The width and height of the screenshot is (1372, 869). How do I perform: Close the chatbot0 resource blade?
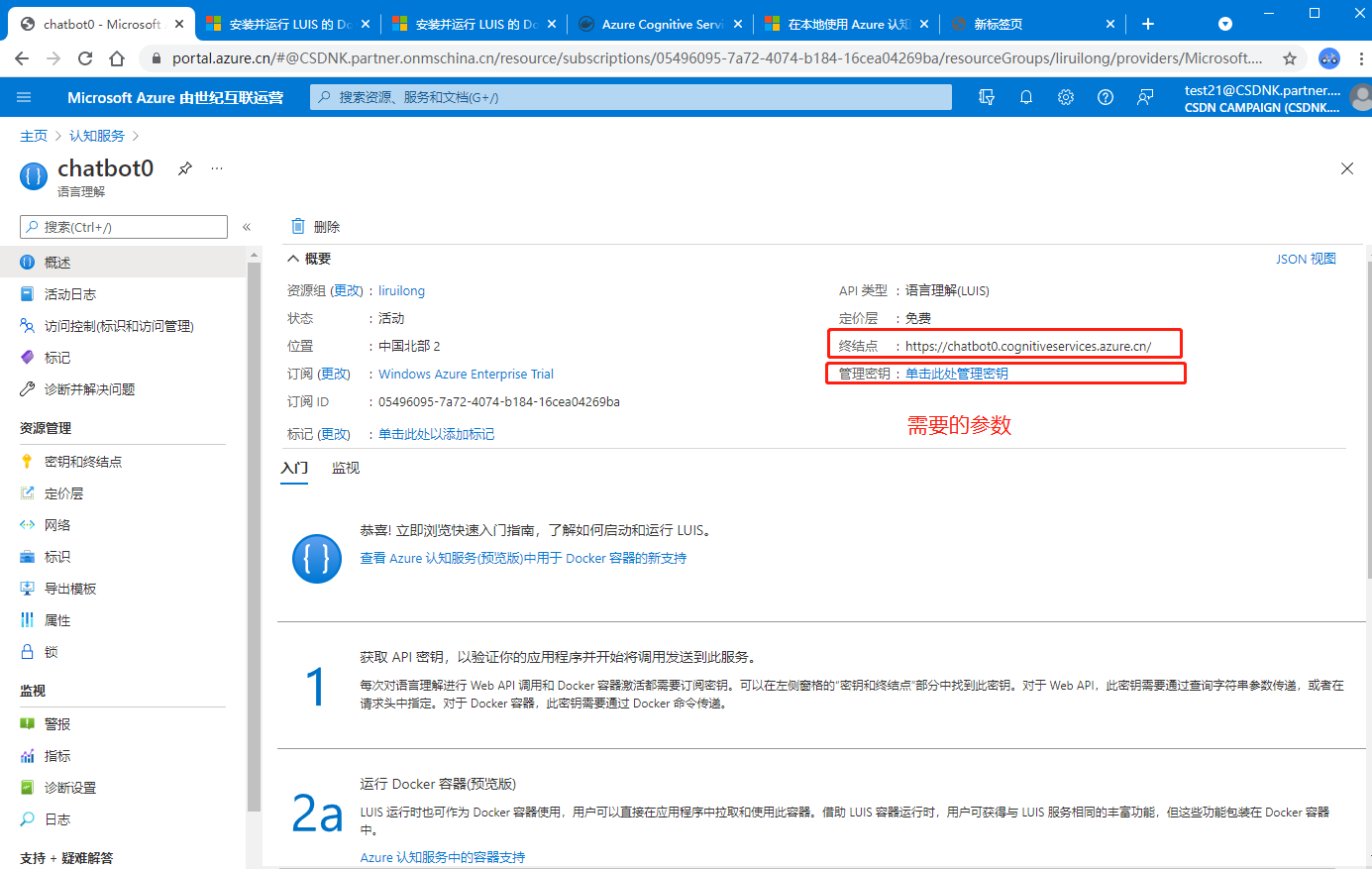pyautogui.click(x=1347, y=168)
